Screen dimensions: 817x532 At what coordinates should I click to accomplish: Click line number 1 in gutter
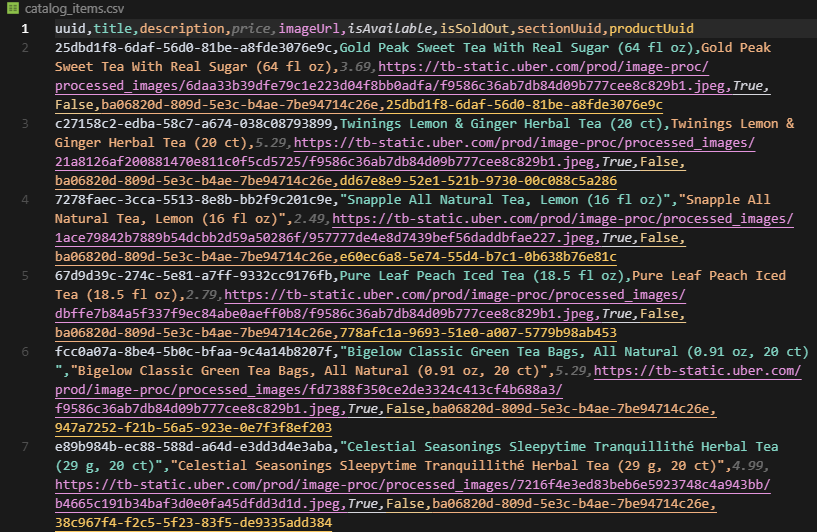coord(25,29)
